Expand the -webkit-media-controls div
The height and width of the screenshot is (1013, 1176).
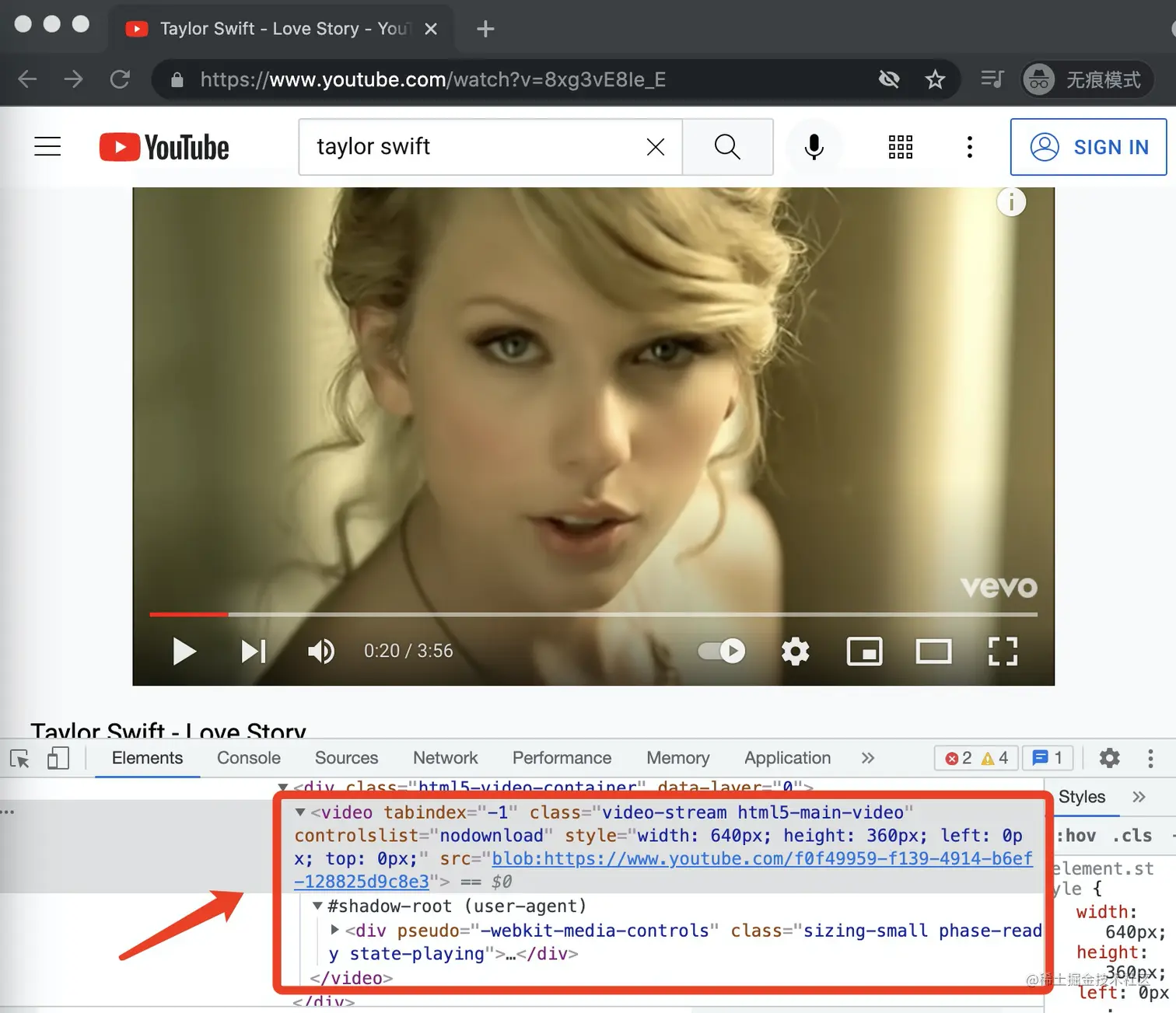[x=334, y=930]
